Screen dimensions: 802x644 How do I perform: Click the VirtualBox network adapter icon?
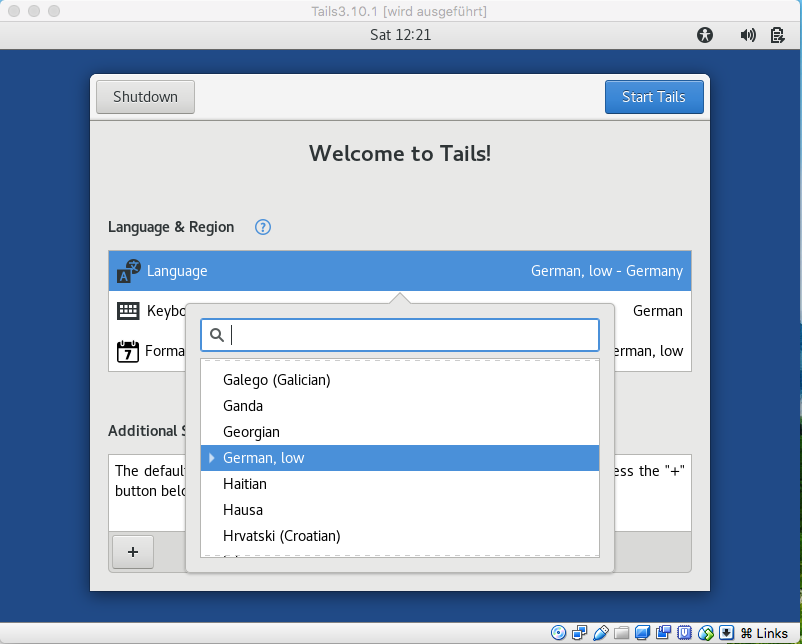[x=579, y=633]
